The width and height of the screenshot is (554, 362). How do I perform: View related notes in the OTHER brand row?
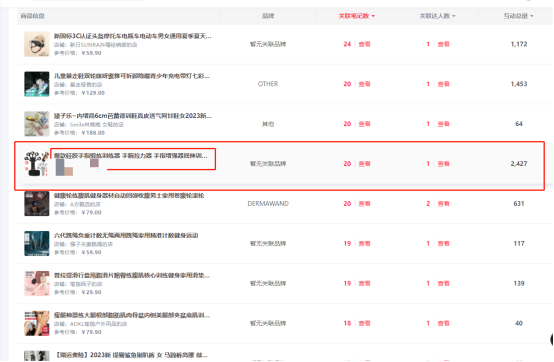[364, 84]
